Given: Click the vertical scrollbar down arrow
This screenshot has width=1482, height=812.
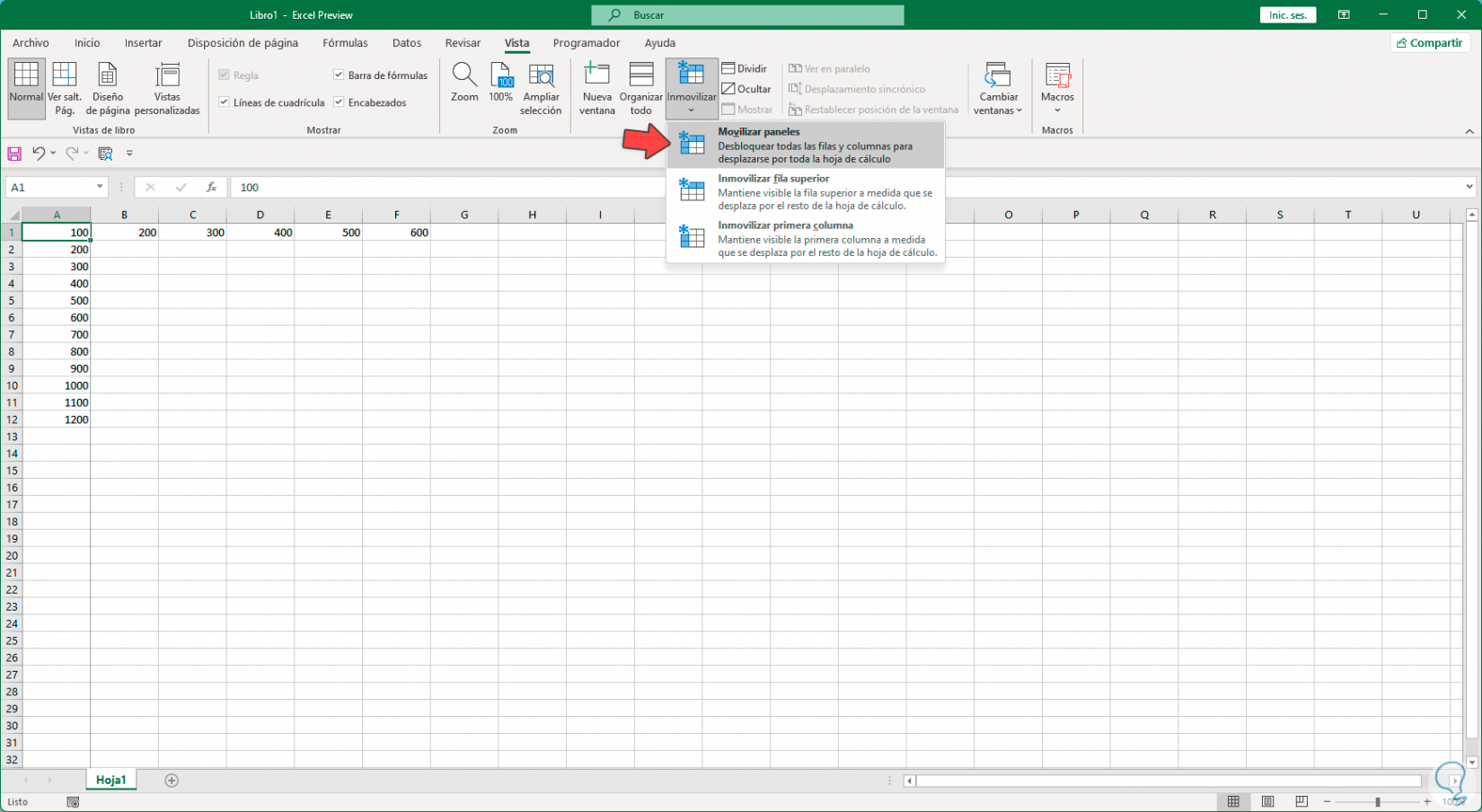Looking at the screenshot, I should [1471, 762].
